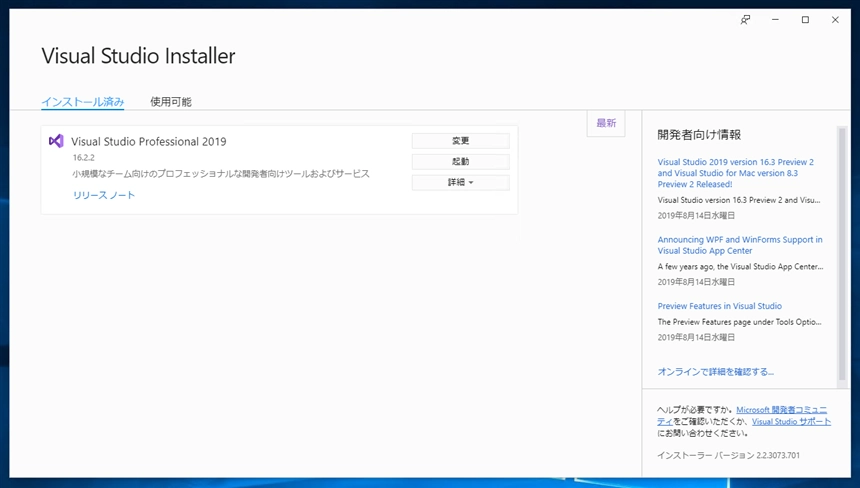The width and height of the screenshot is (860, 488).
Task: Close the Visual Studio Installer window
Action: (x=835, y=20)
